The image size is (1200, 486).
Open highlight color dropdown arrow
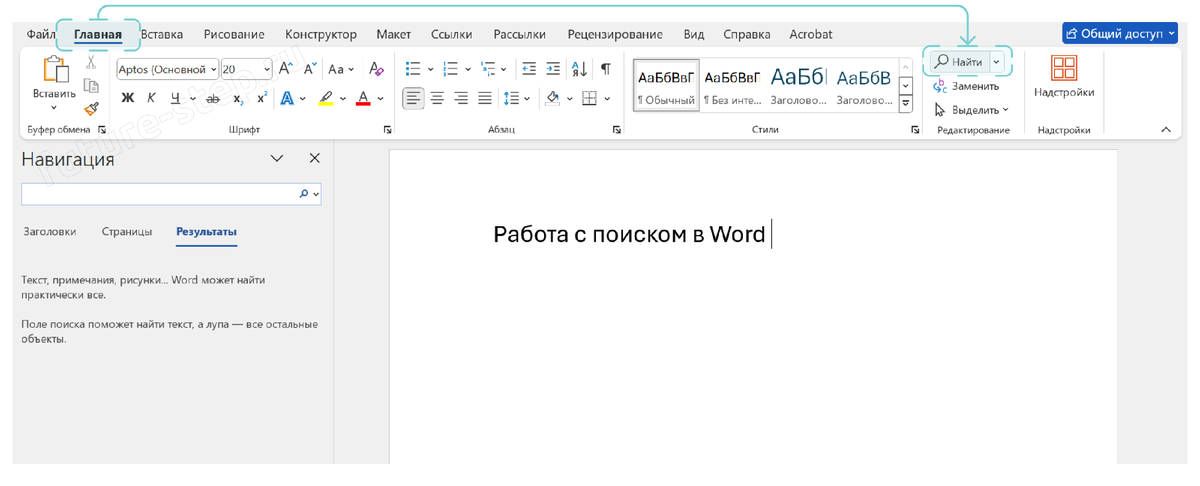point(343,98)
